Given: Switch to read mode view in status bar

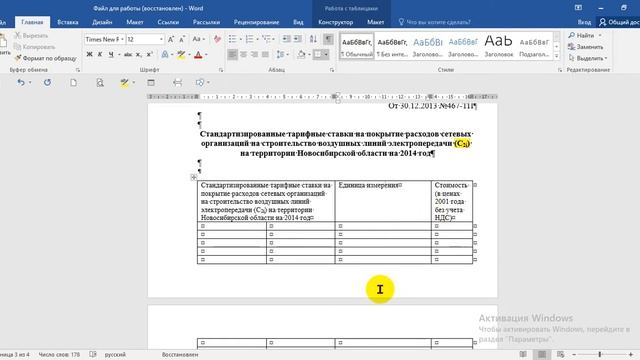Looking at the screenshot, I should 523,354.
